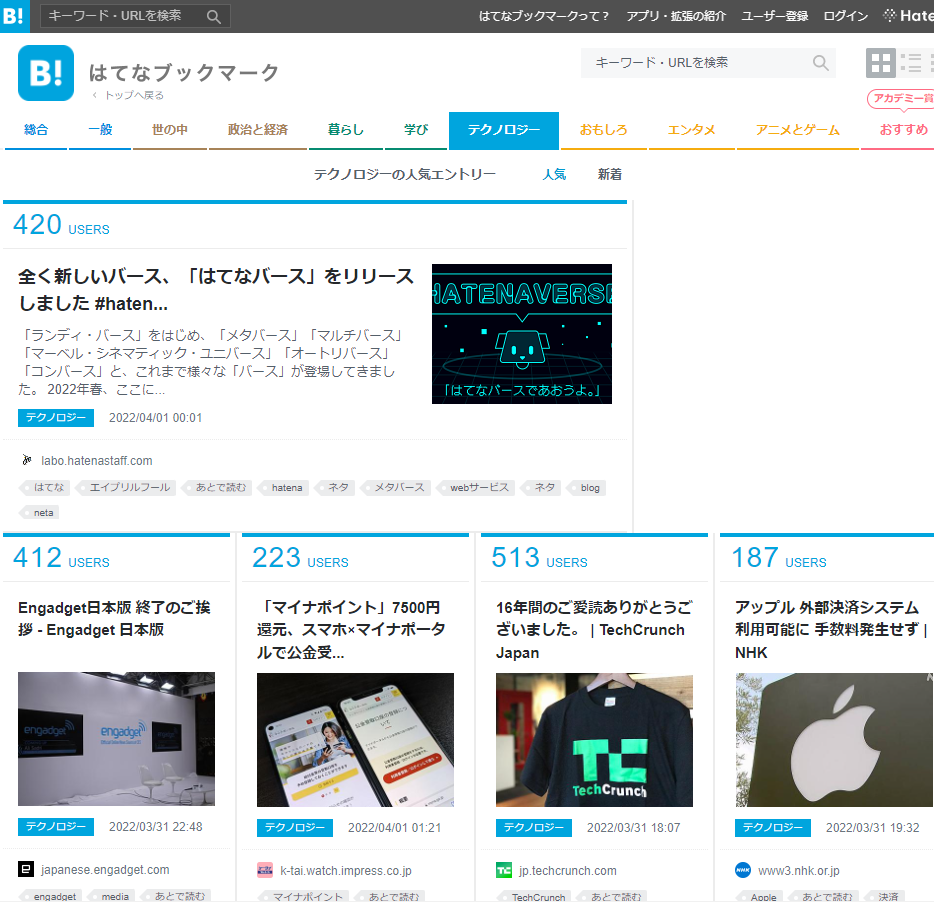Open the マイナポイント 7500円 article title
Viewport: 934px width, 902px height.
point(351,630)
